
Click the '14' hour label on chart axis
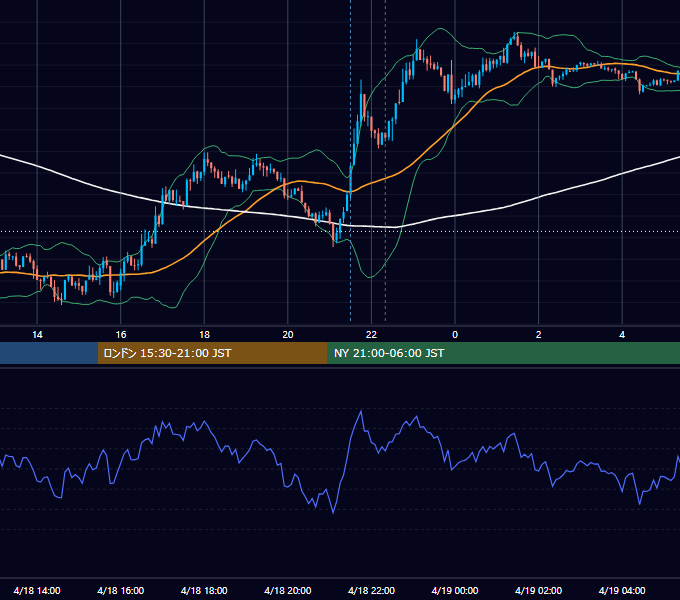click(x=37, y=335)
